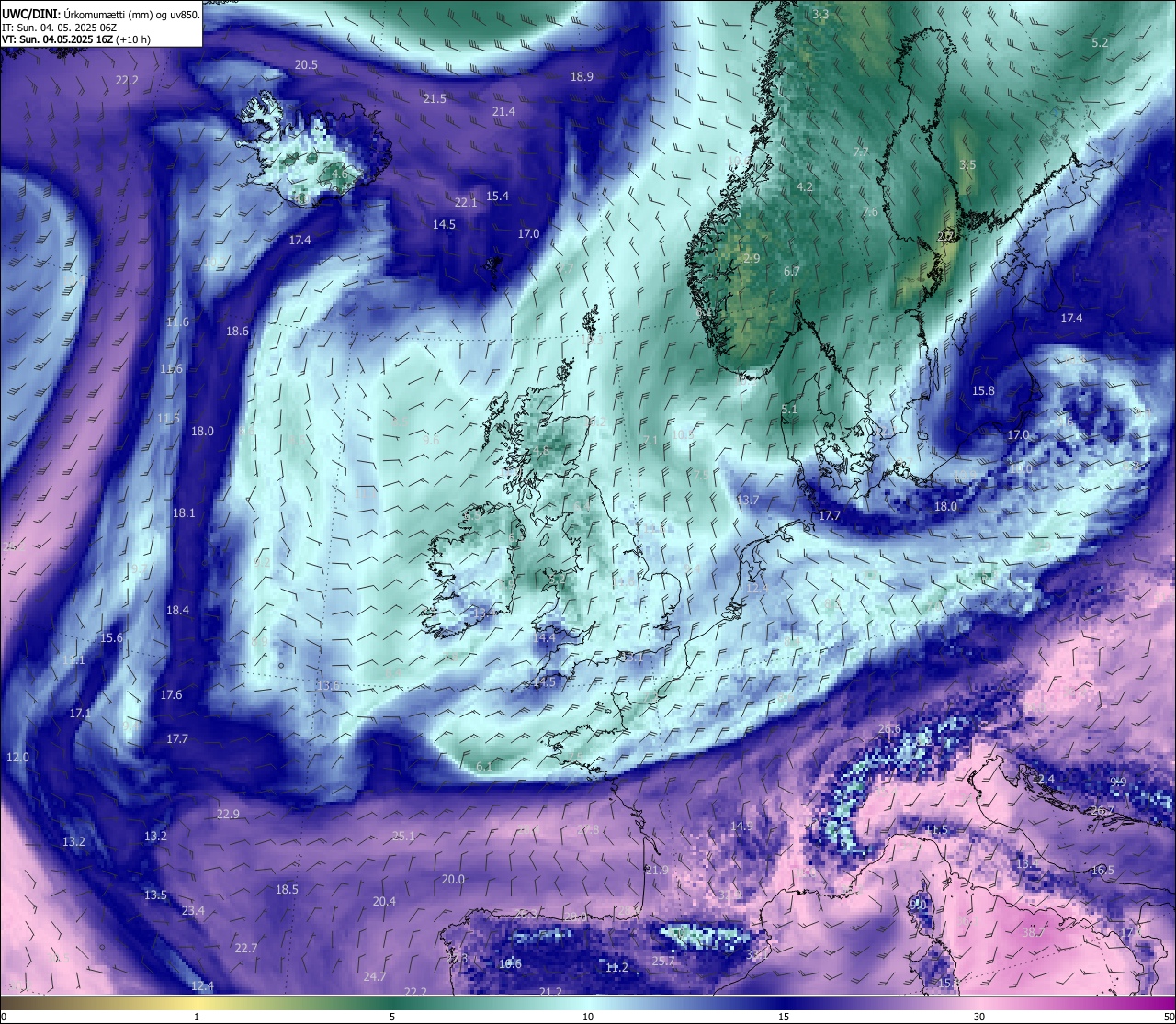Click the 20.0 value on the map
The image size is (1176, 1024).
pyautogui.click(x=453, y=879)
